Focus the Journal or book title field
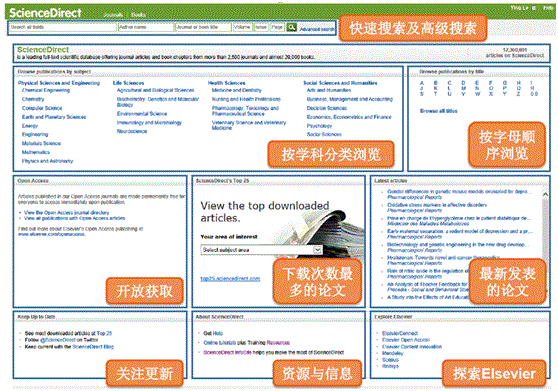Viewport: 558px width, 391px height. click(203, 27)
